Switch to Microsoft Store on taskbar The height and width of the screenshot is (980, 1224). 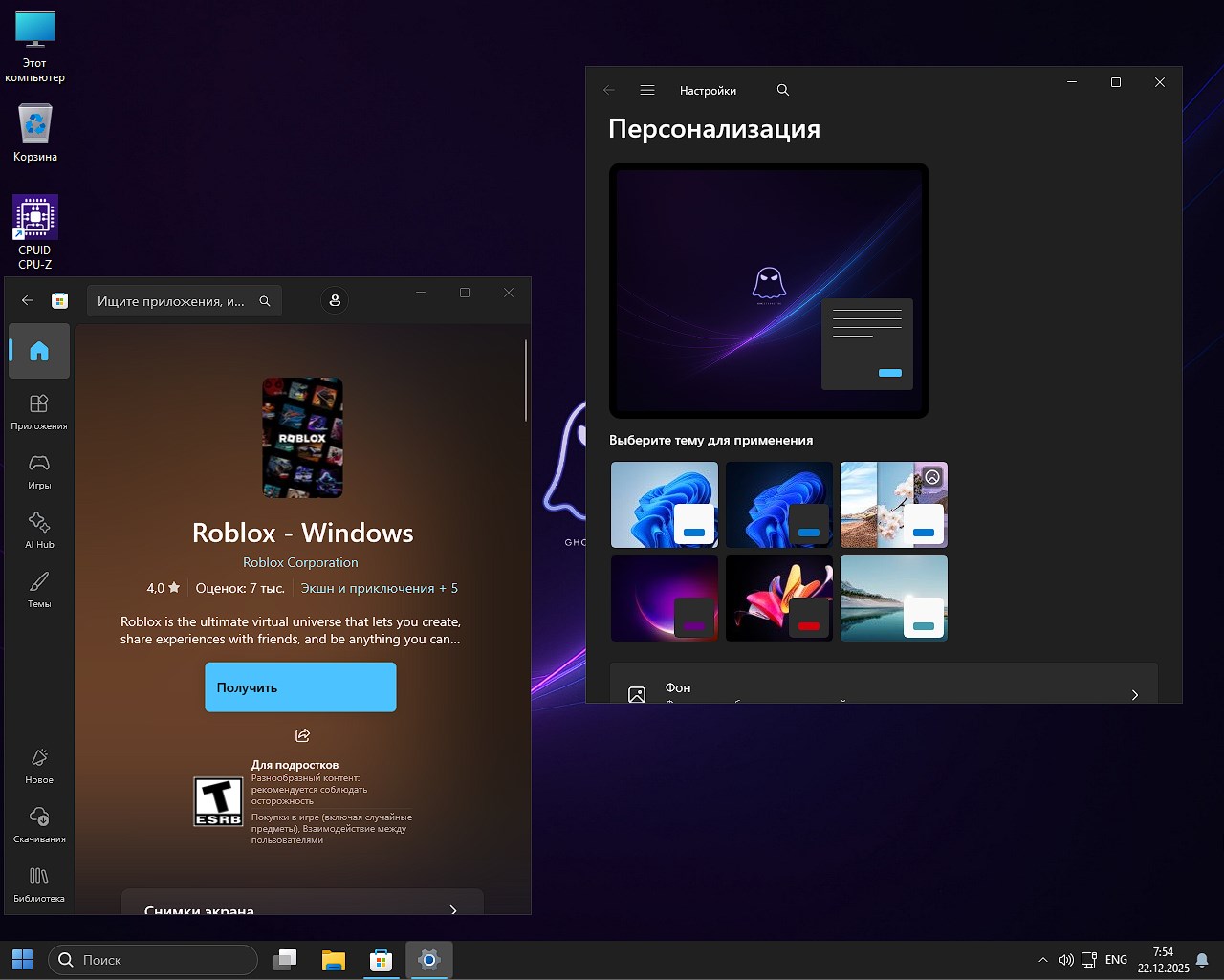[382, 960]
